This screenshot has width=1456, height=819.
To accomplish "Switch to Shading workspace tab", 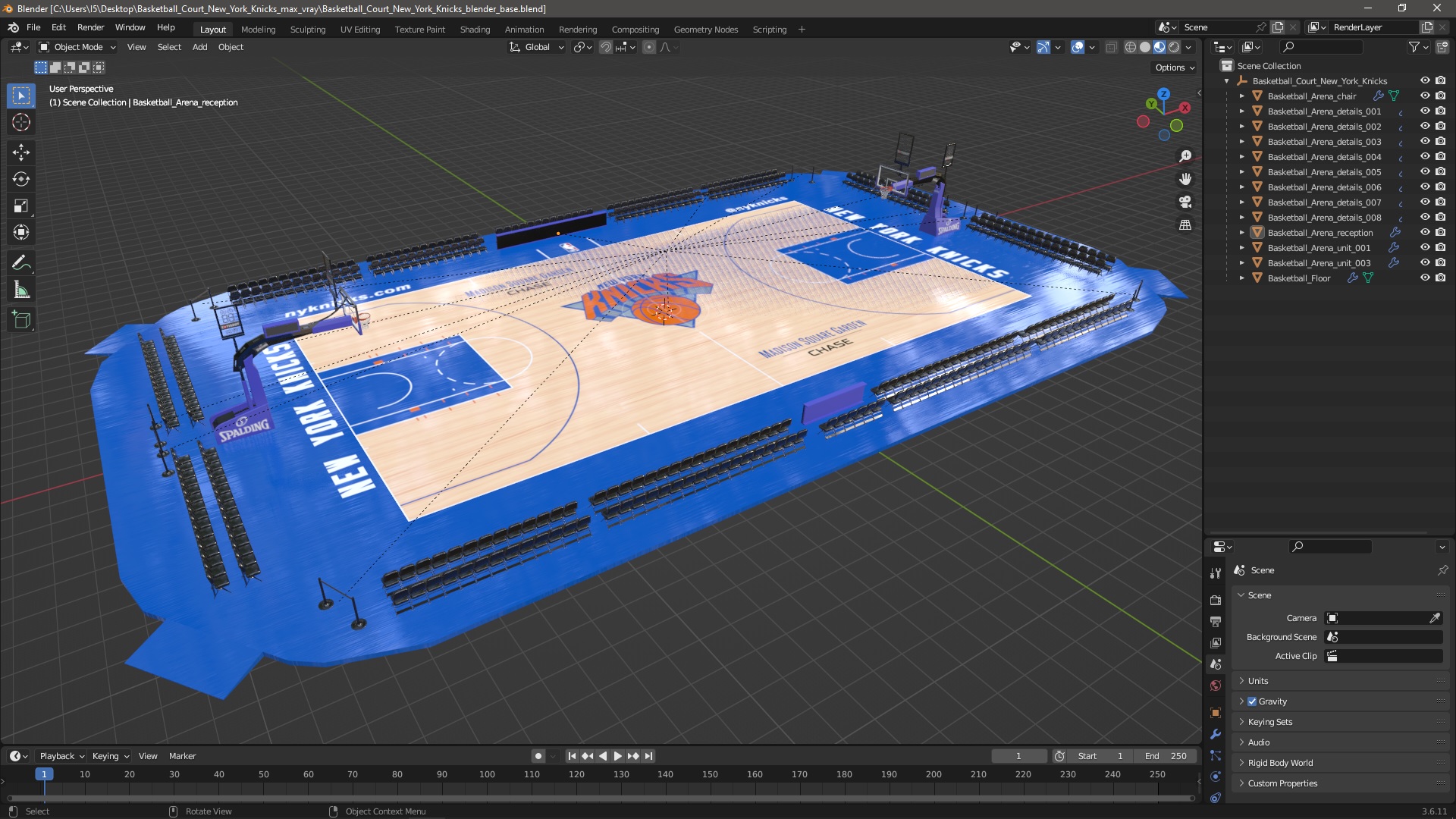I will point(475,30).
